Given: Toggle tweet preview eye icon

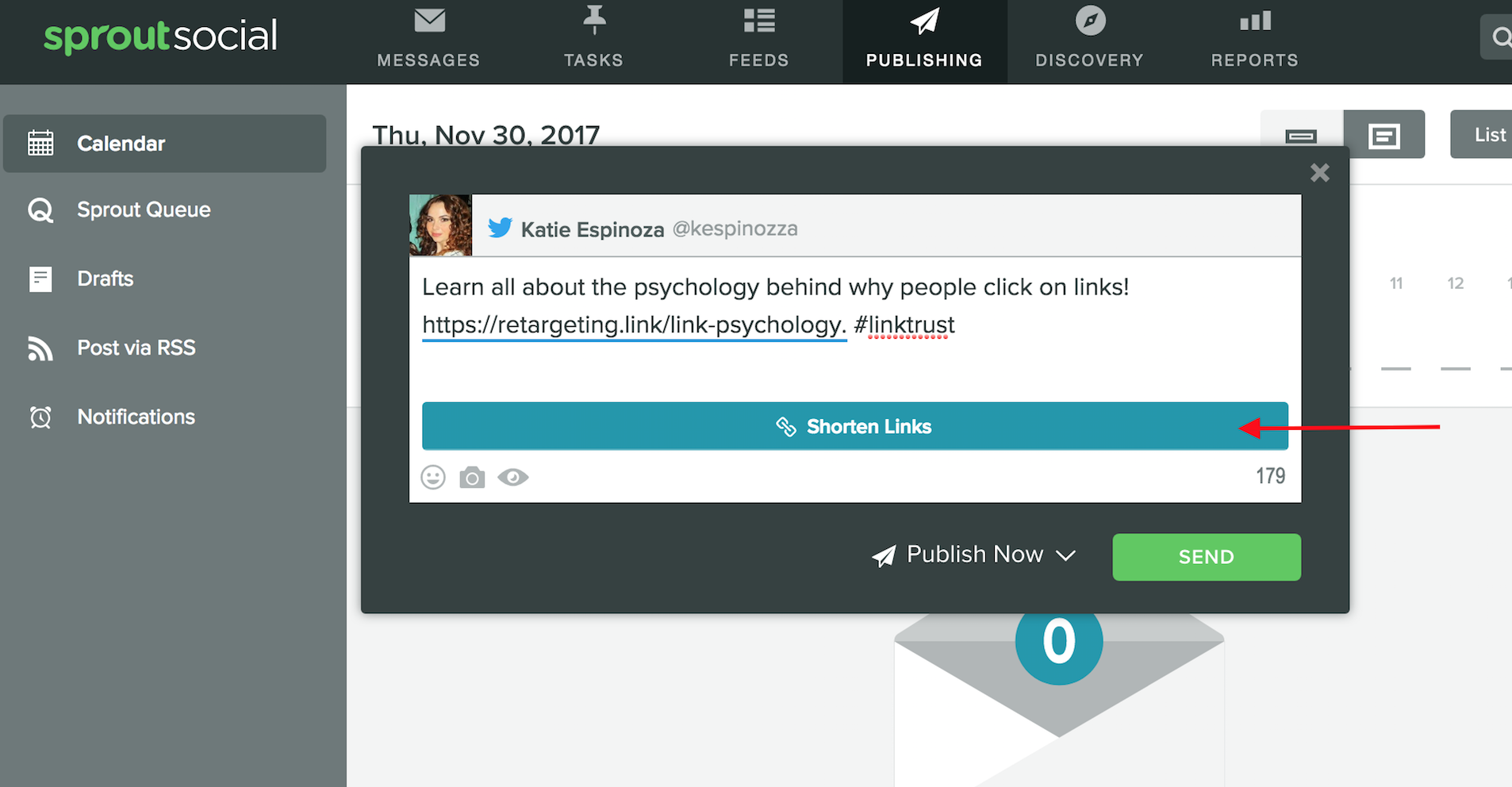Looking at the screenshot, I should tap(513, 477).
